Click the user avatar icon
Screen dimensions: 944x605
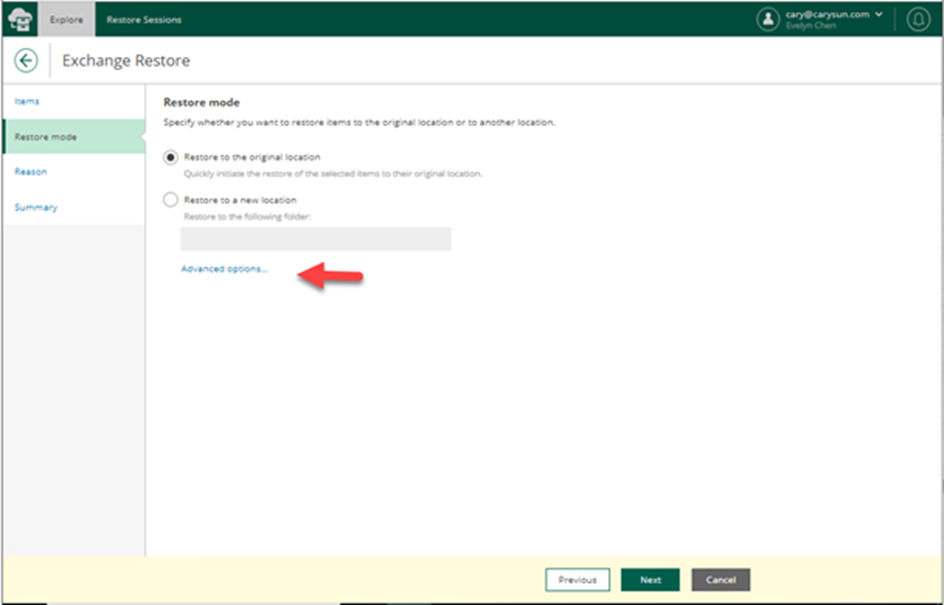click(768, 19)
